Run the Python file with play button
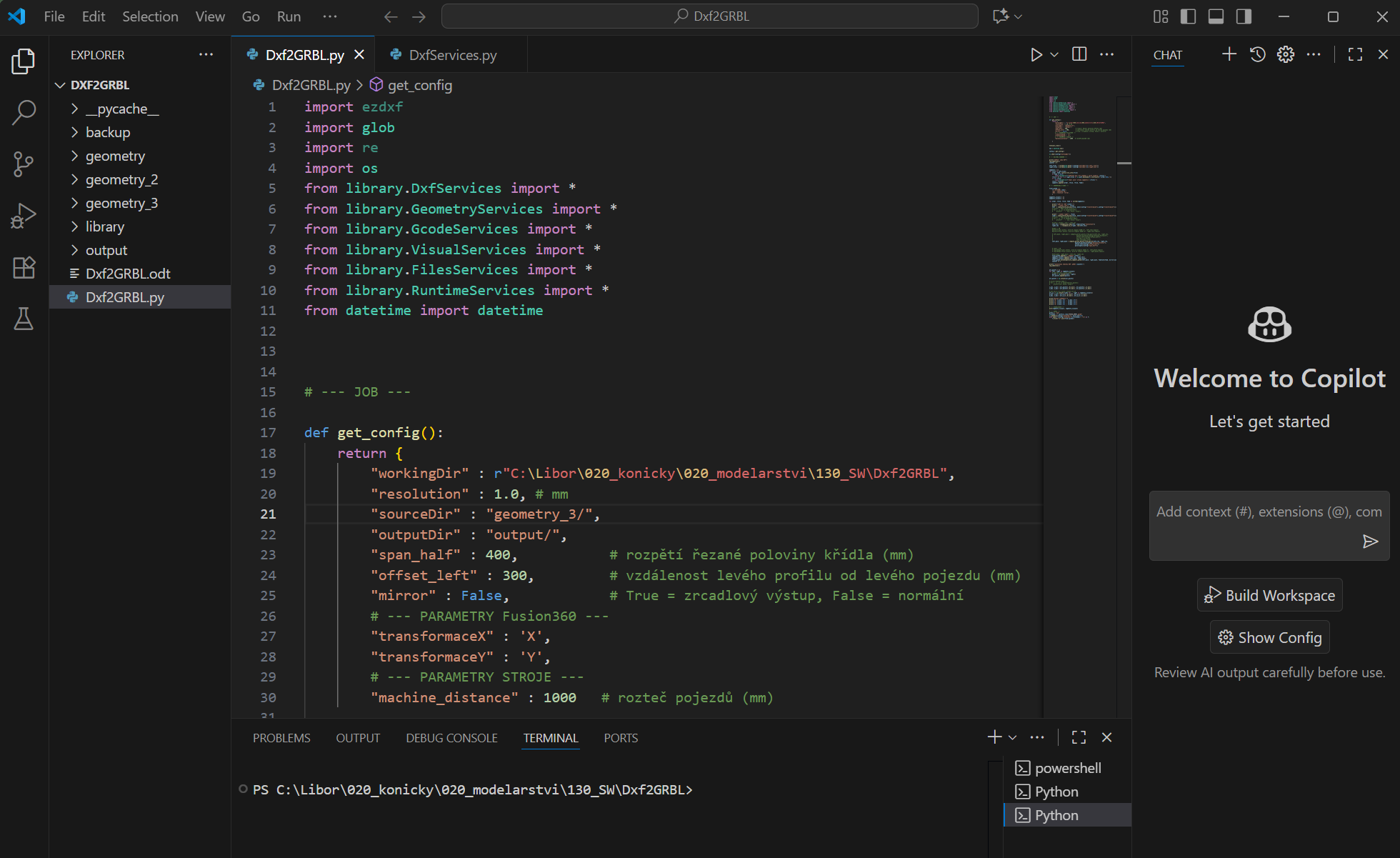The image size is (1400, 858). click(1036, 55)
